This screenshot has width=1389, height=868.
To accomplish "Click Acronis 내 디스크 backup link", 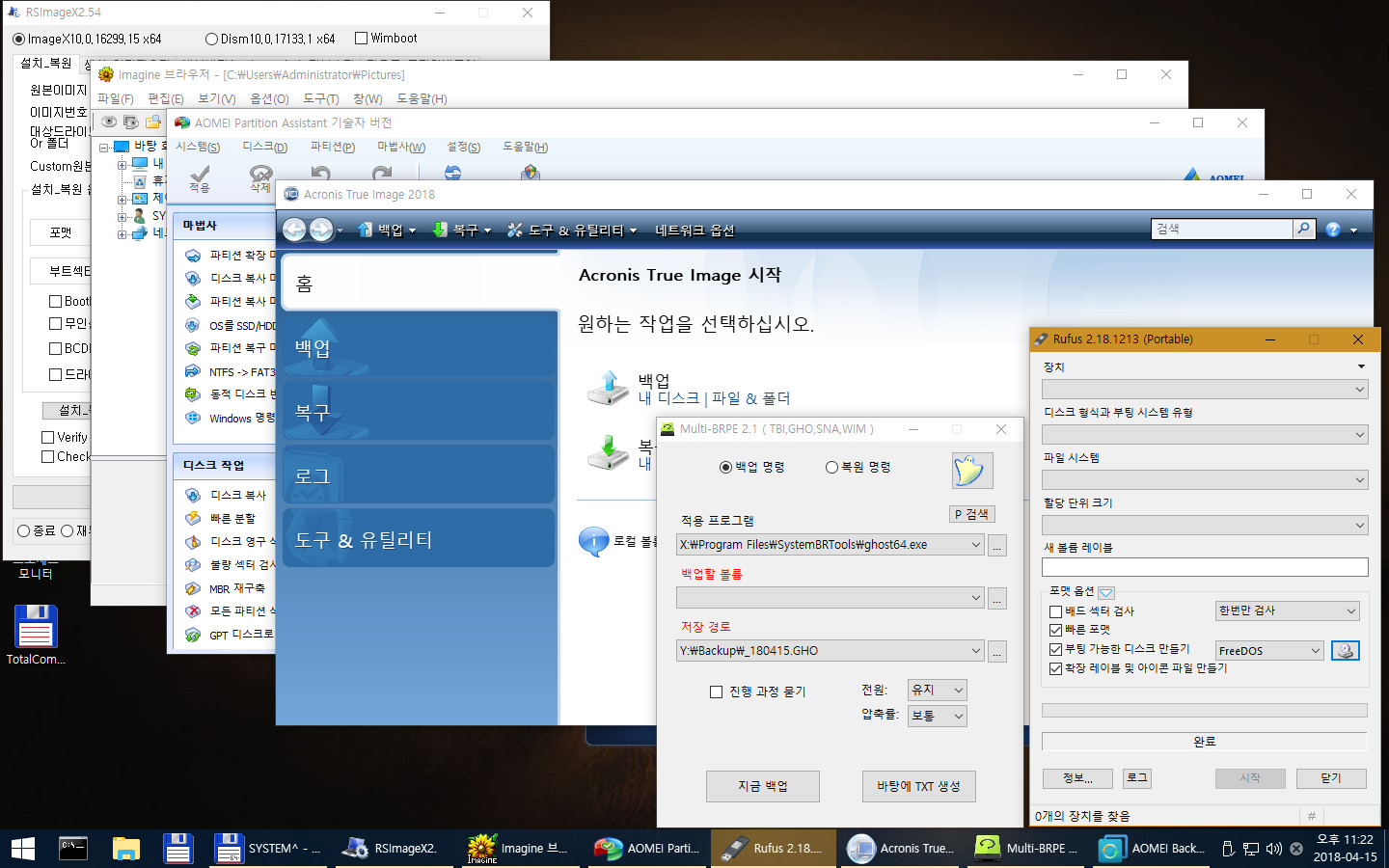I will tap(668, 398).
